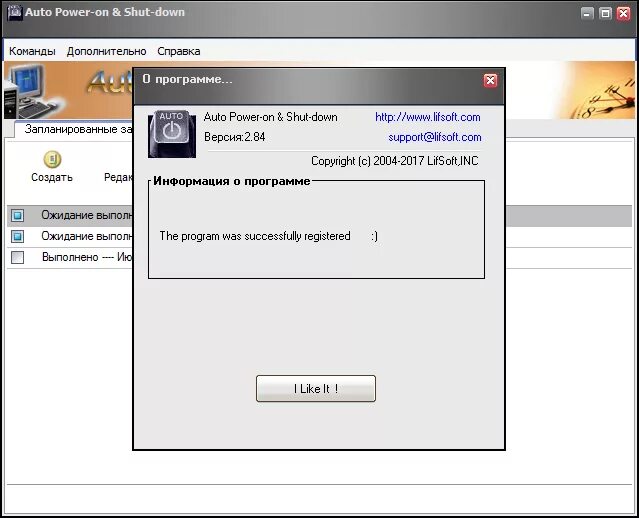Click the Редактировать toolbar label
This screenshot has height=518, width=639.
pos(118,177)
